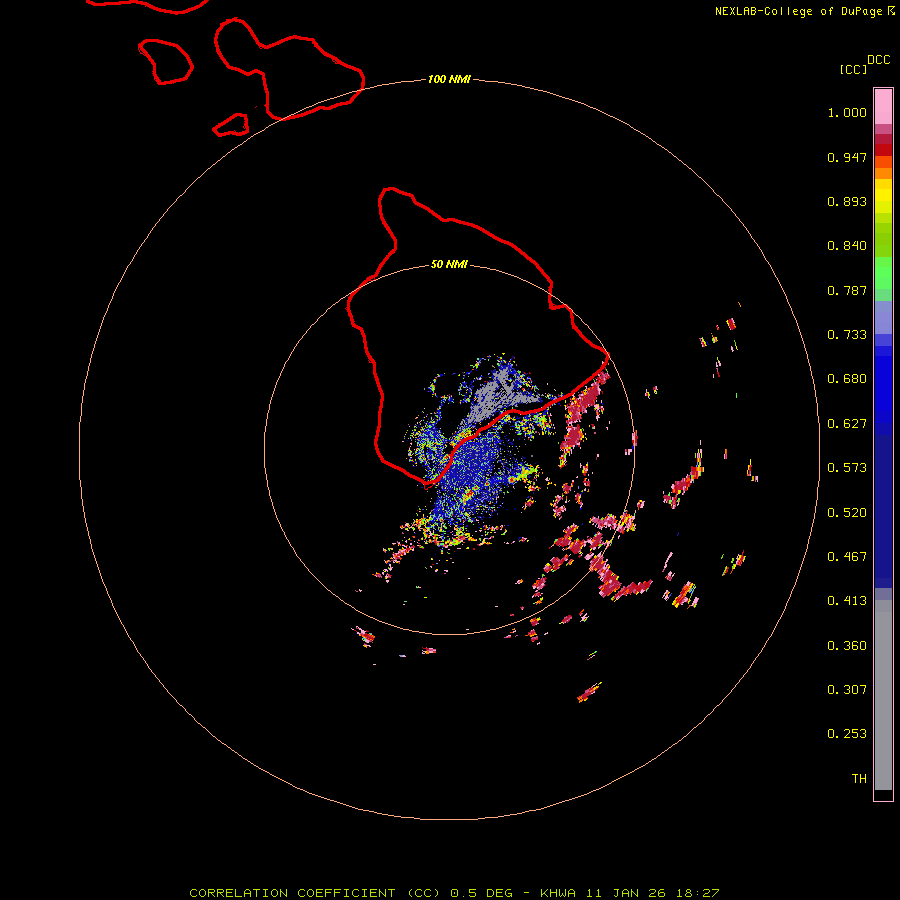
Task: Click the DCC label above the color scale
Action: [x=878, y=60]
